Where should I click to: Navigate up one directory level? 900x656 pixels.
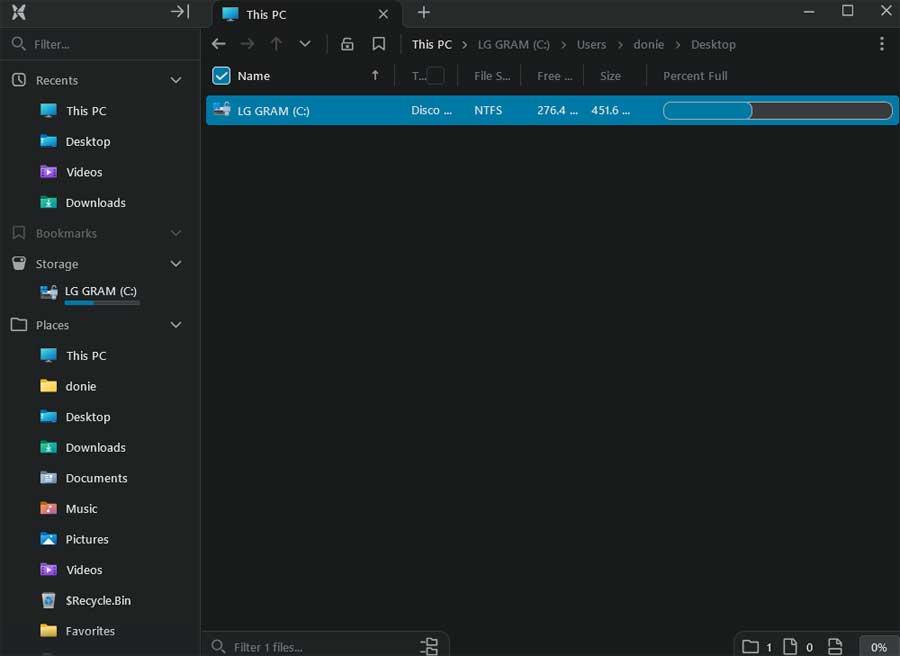point(276,44)
